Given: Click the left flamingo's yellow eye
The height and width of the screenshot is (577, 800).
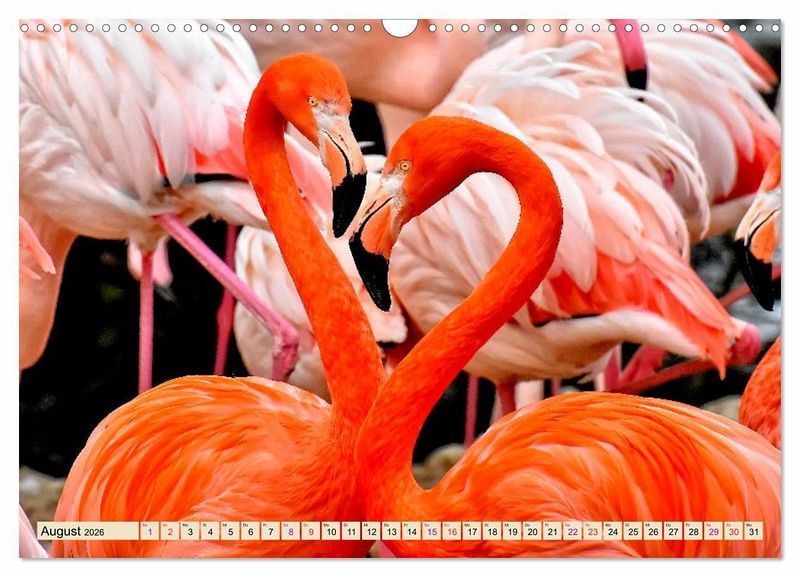Looking at the screenshot, I should tap(313, 101).
